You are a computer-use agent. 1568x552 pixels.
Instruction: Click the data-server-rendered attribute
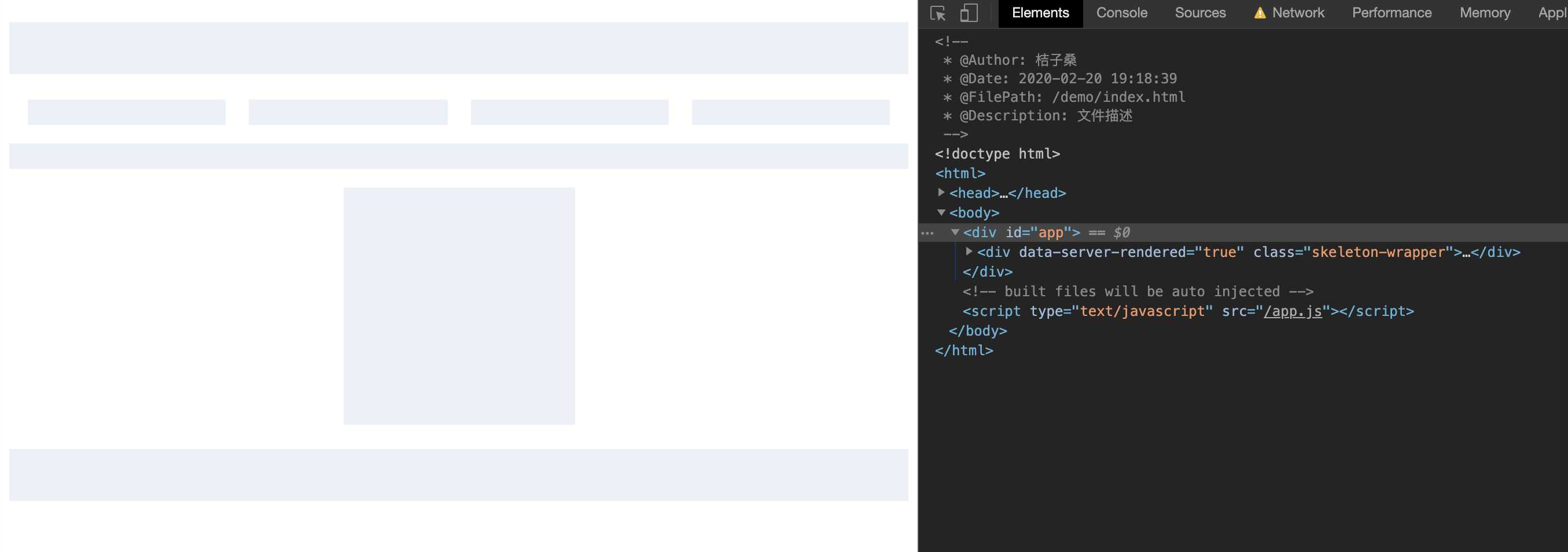tap(1131, 252)
